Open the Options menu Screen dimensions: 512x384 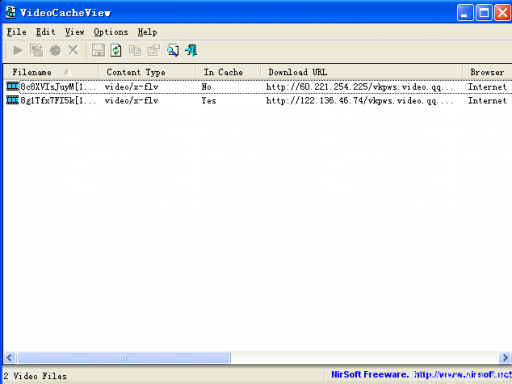pyautogui.click(x=111, y=32)
